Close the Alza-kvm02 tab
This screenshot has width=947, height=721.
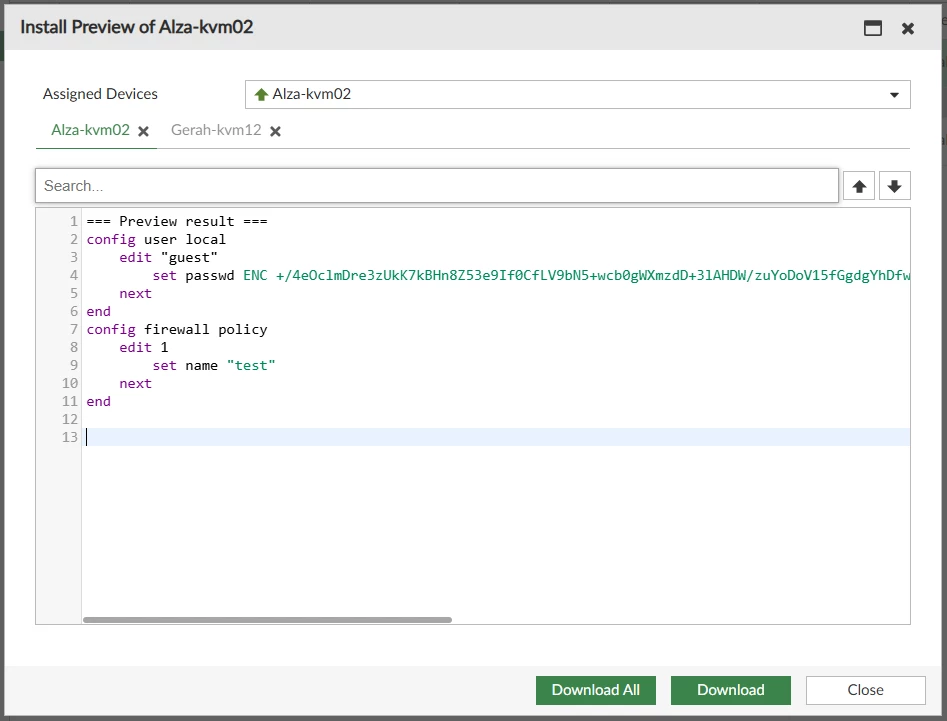pos(143,131)
